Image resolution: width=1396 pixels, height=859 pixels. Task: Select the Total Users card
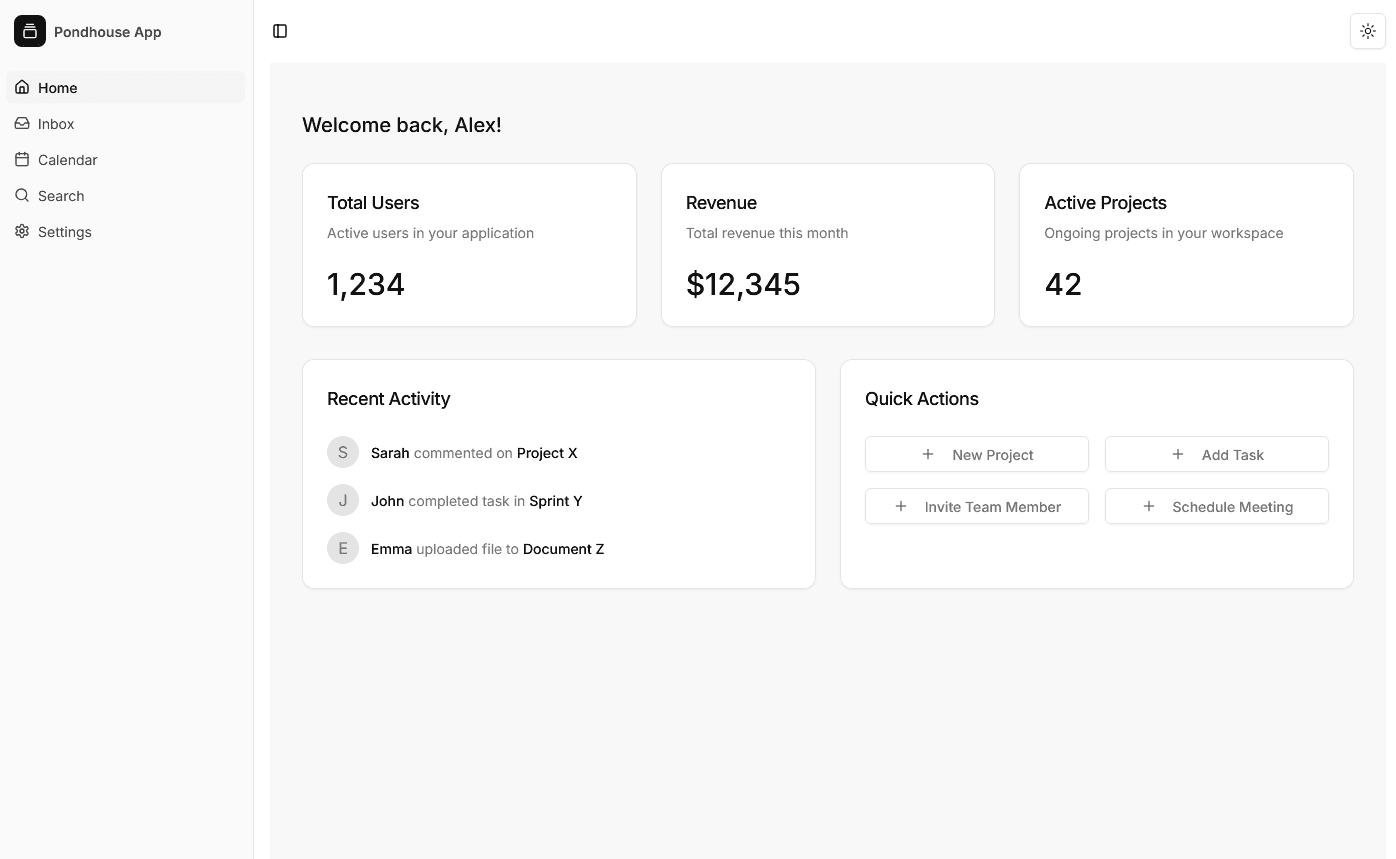[469, 245]
